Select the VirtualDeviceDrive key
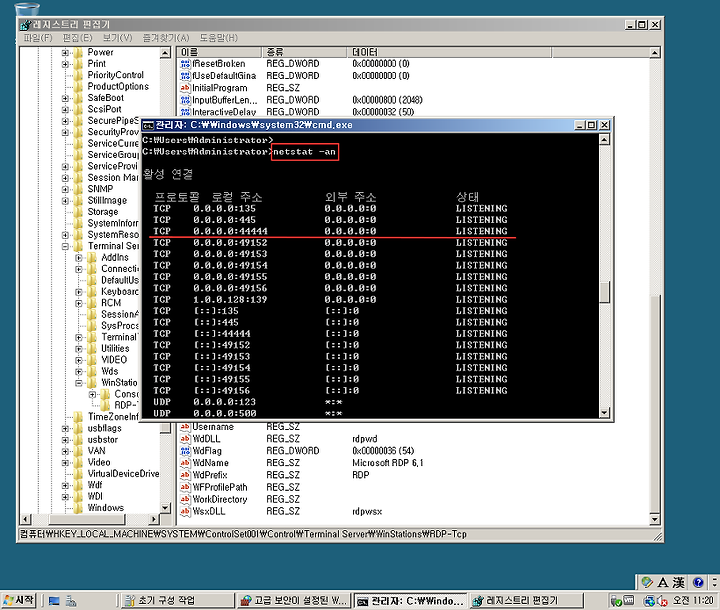 [x=123, y=474]
